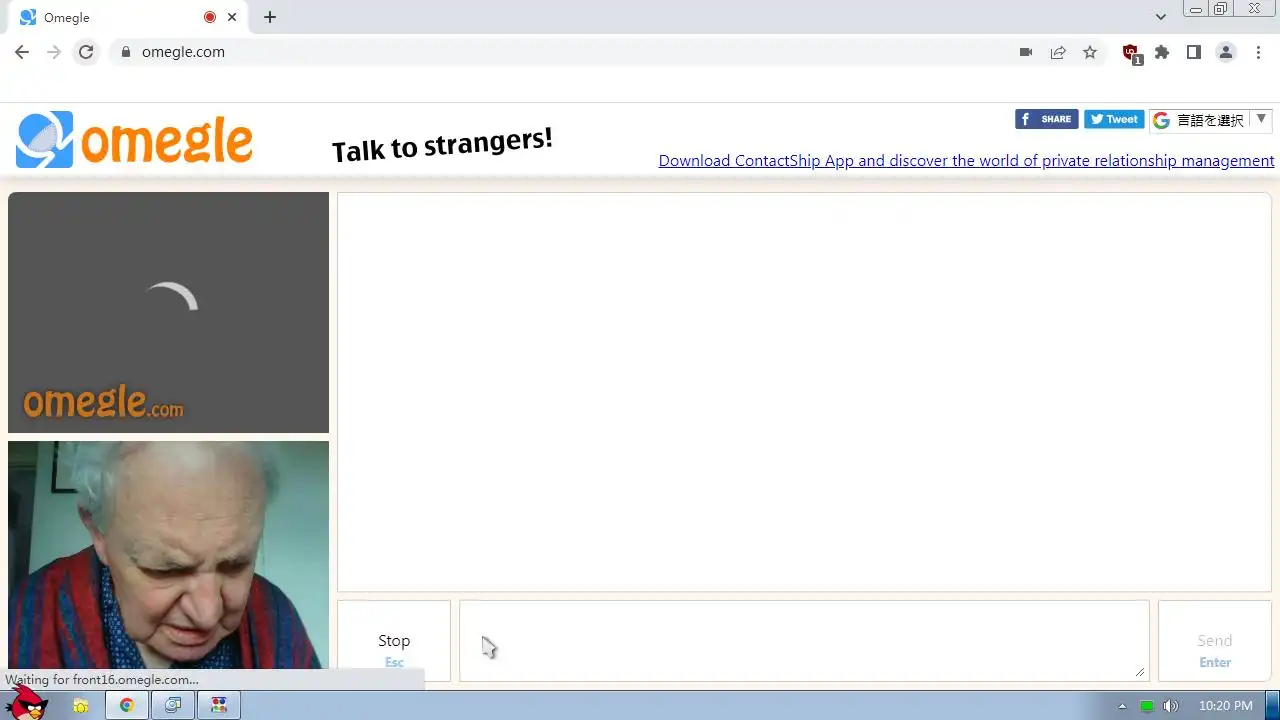Image resolution: width=1280 pixels, height=720 pixels.
Task: Open the Start menu Angry Bird icon
Action: coord(27,703)
